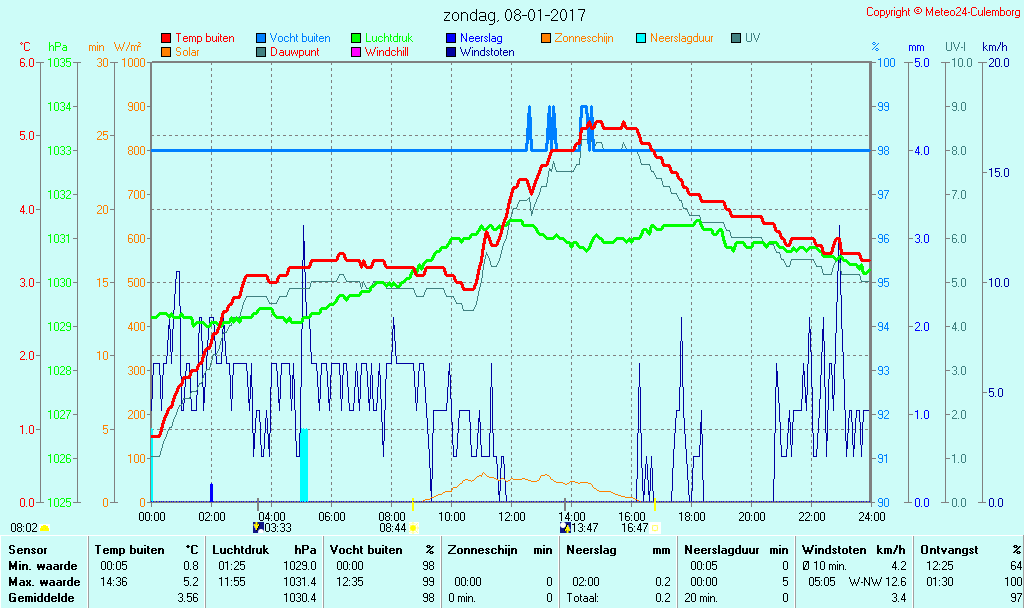Click the sun icon next to 08:02
The image size is (1026, 608).
pos(44,527)
